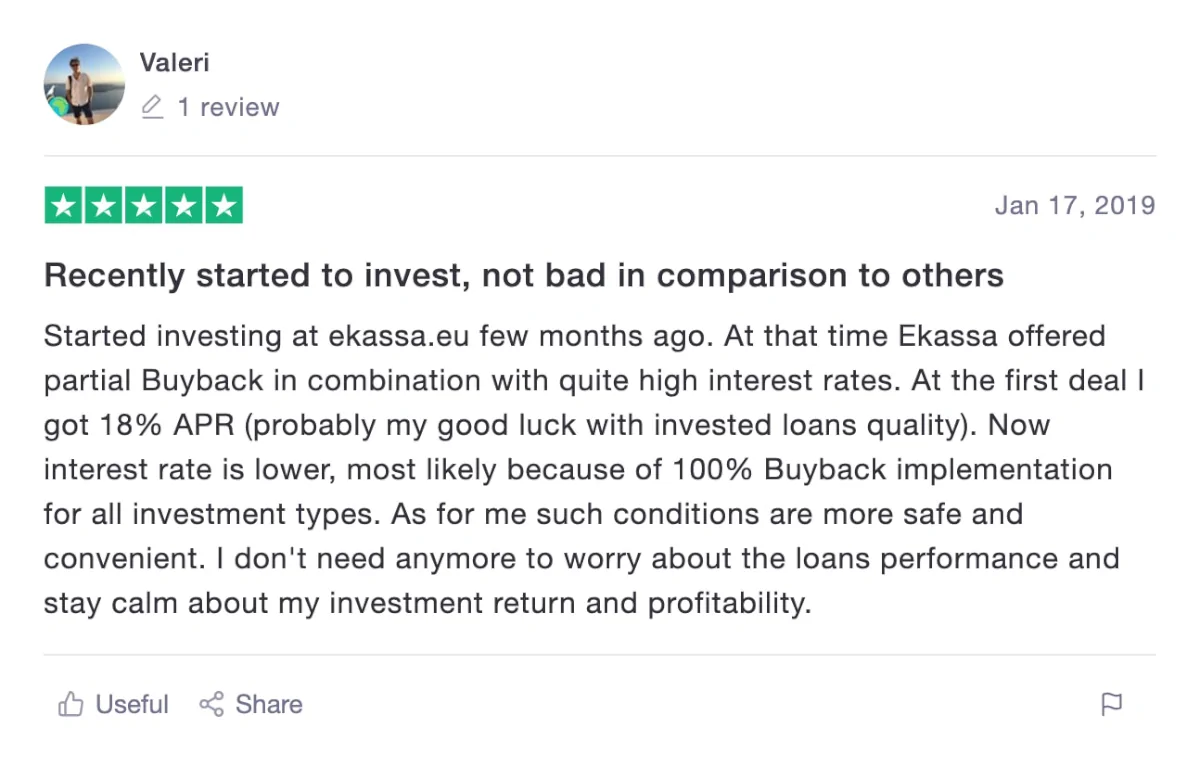Click the pencil icon beside 1 review
Viewport: 1200px width, 766px height.
click(152, 107)
